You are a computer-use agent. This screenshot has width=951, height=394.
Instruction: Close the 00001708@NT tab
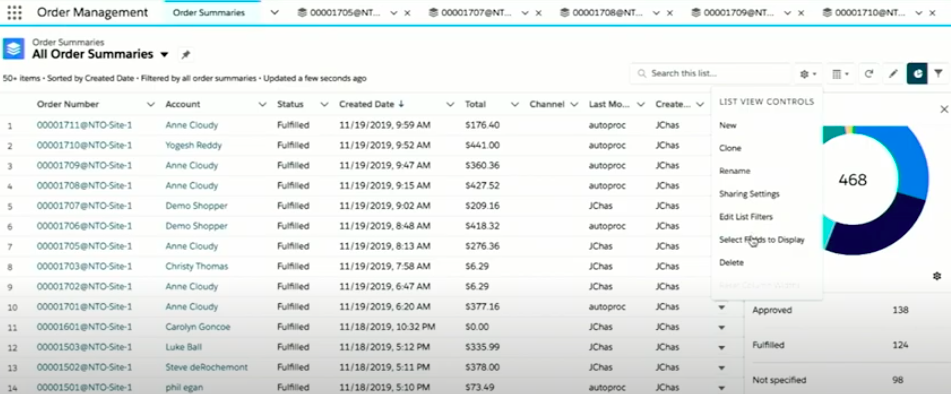[x=670, y=13]
